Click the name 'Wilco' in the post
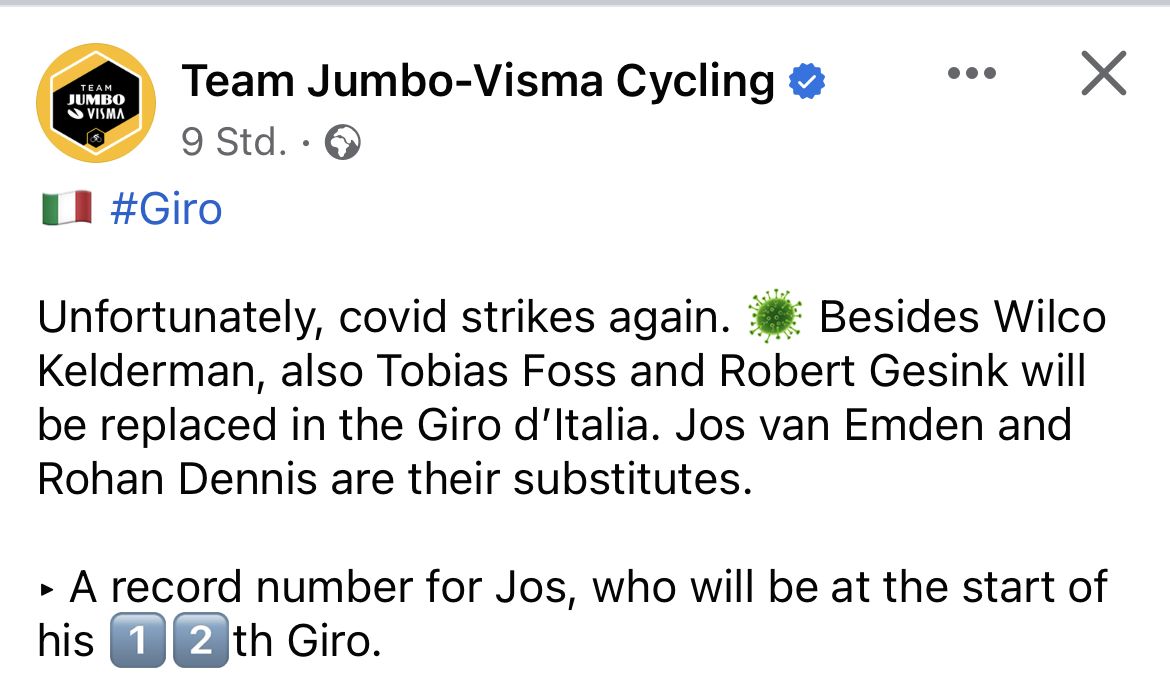 pos(1050,318)
